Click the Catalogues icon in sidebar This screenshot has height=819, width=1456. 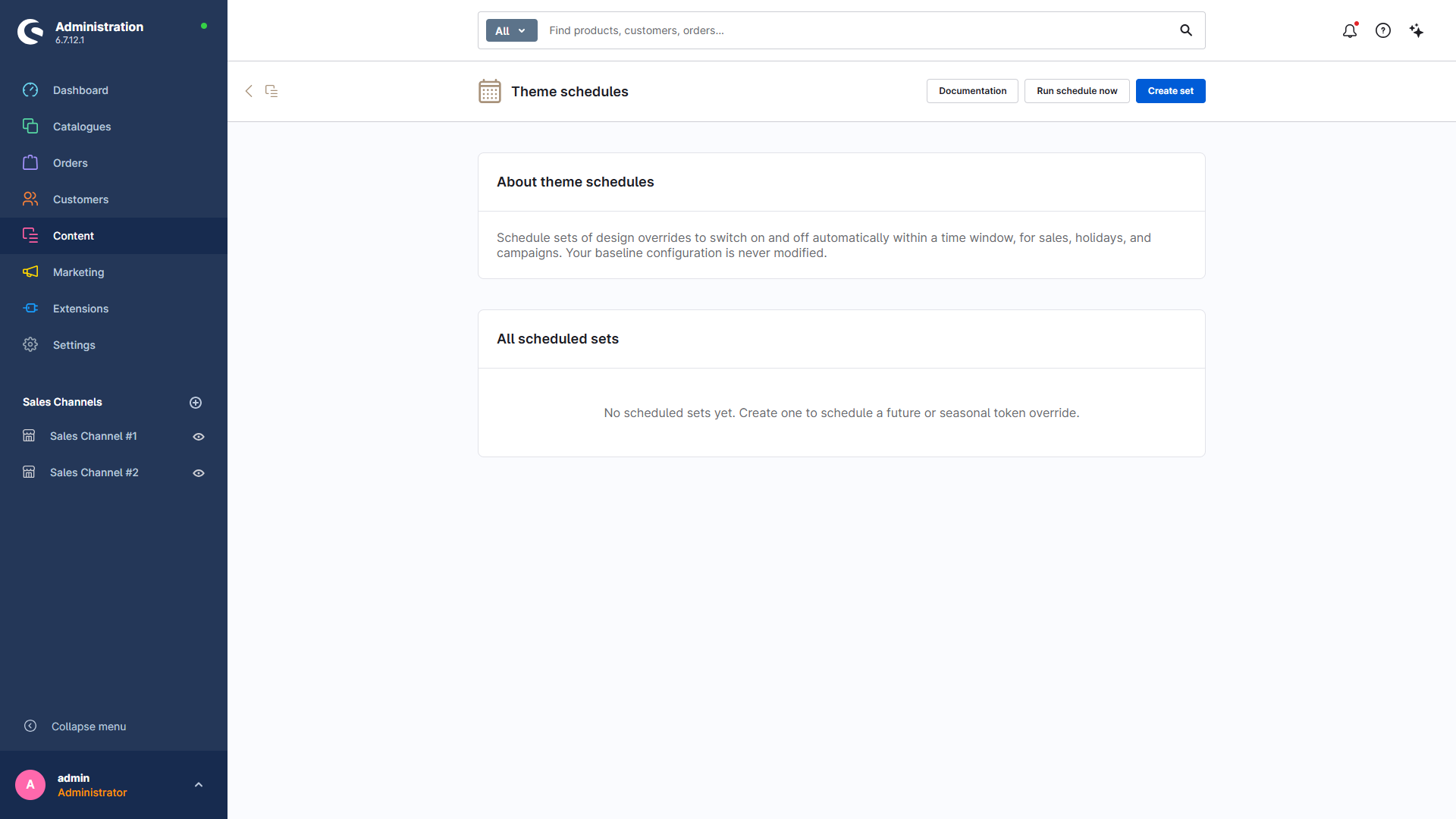[x=30, y=127]
